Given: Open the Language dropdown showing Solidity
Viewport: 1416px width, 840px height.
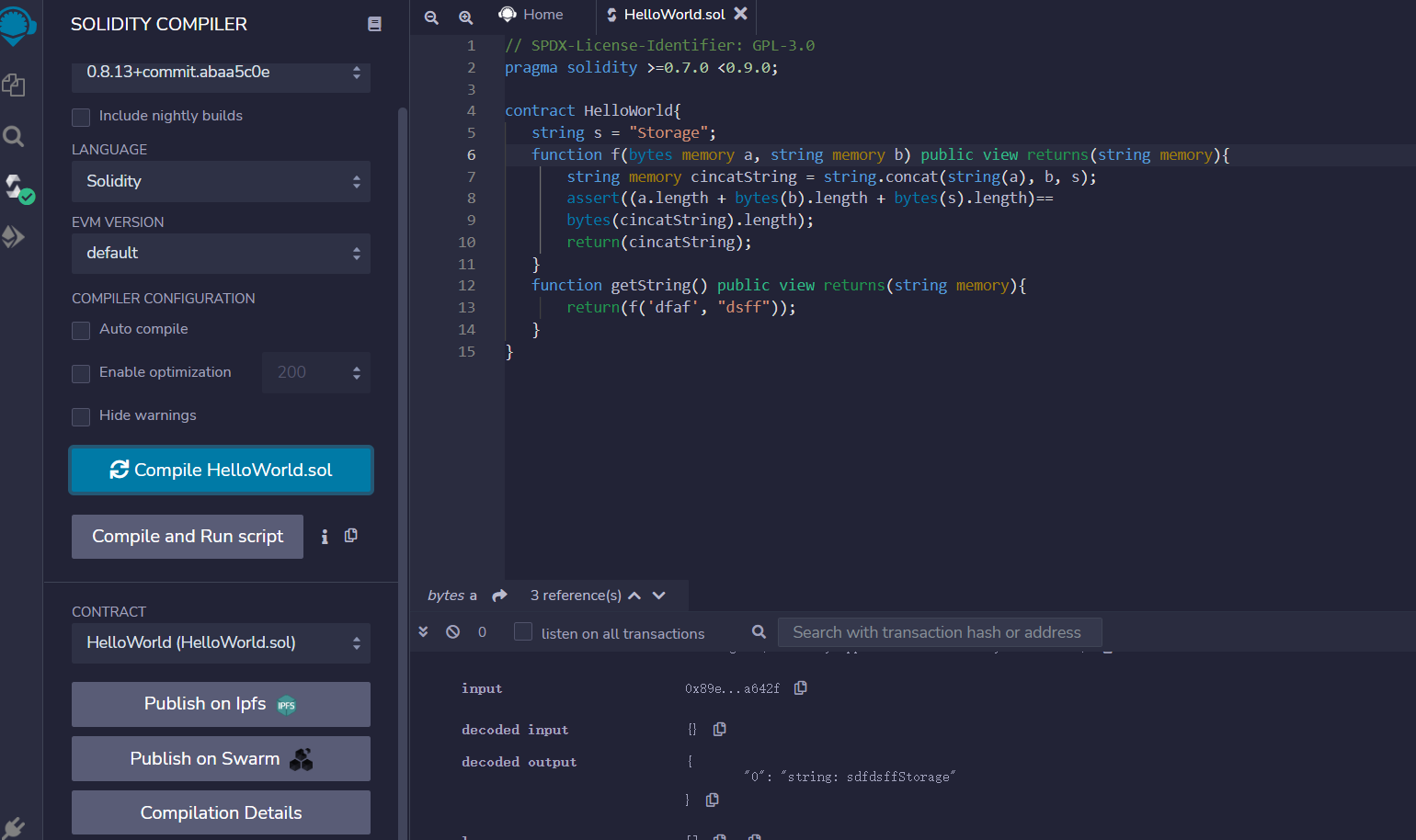Looking at the screenshot, I should [x=221, y=181].
